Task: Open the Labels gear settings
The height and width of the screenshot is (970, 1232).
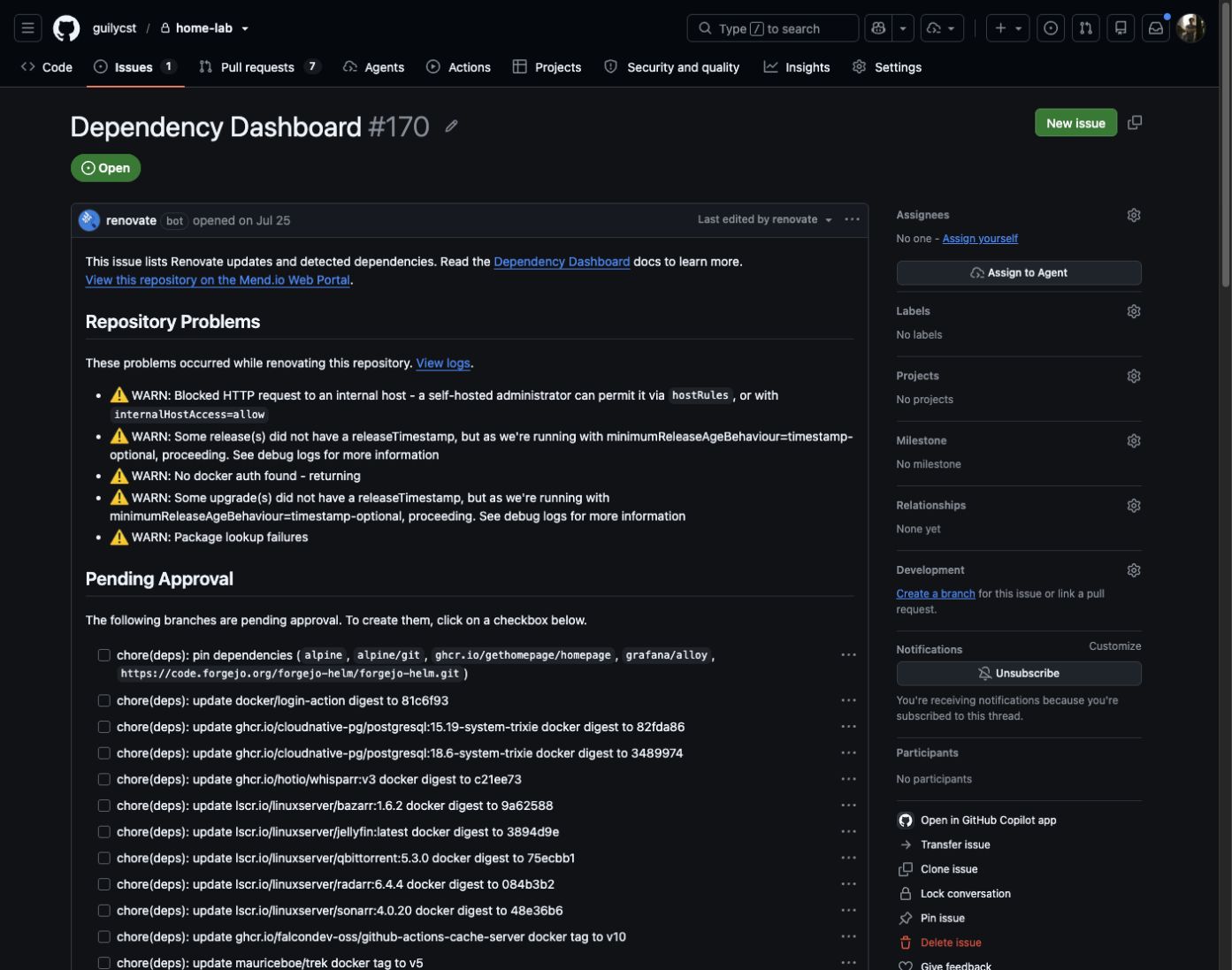Action: (x=1134, y=311)
